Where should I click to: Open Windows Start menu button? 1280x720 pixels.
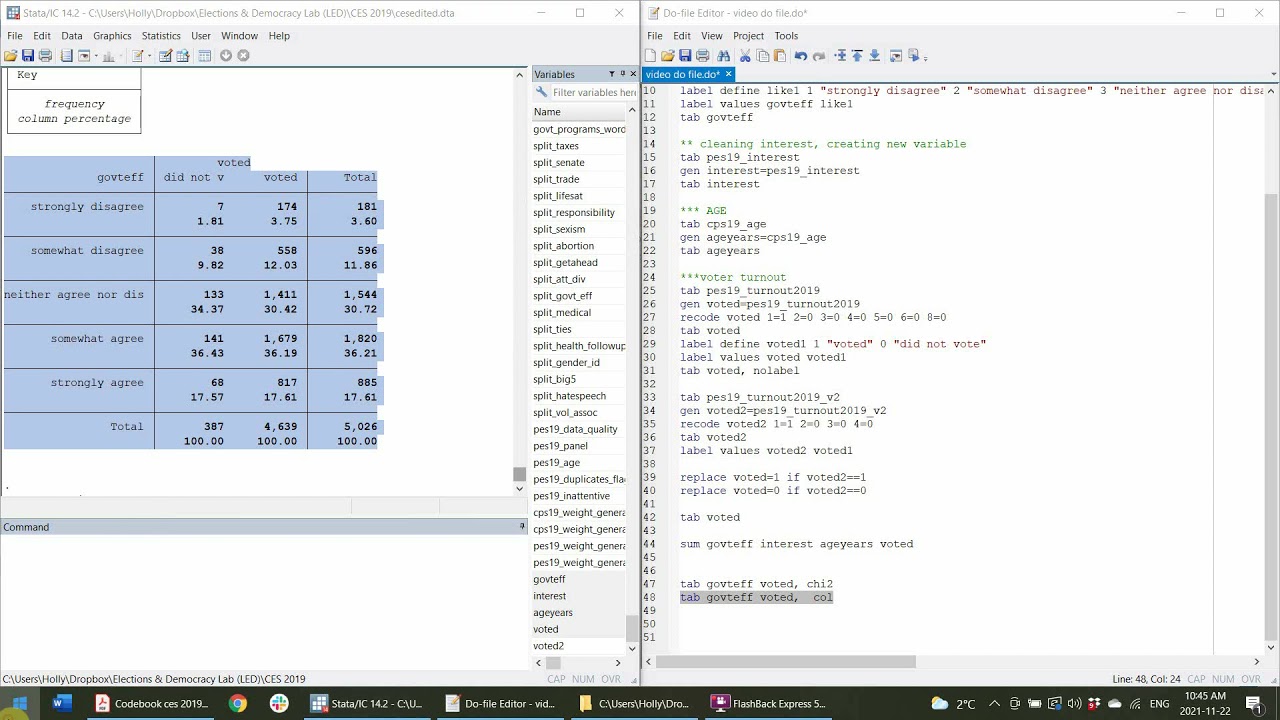tap(20, 704)
